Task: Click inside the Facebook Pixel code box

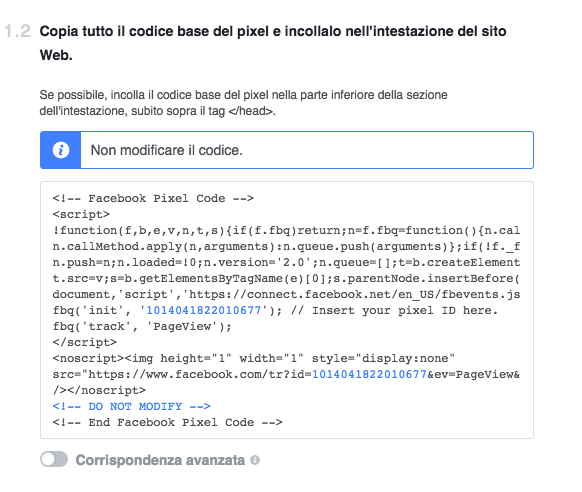Action: [287, 310]
